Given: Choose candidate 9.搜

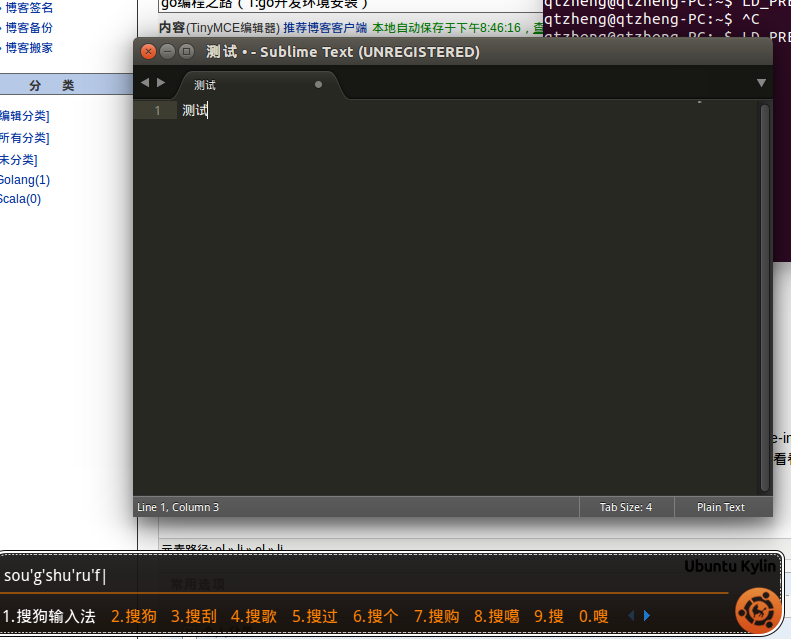Looking at the screenshot, I should (549, 616).
